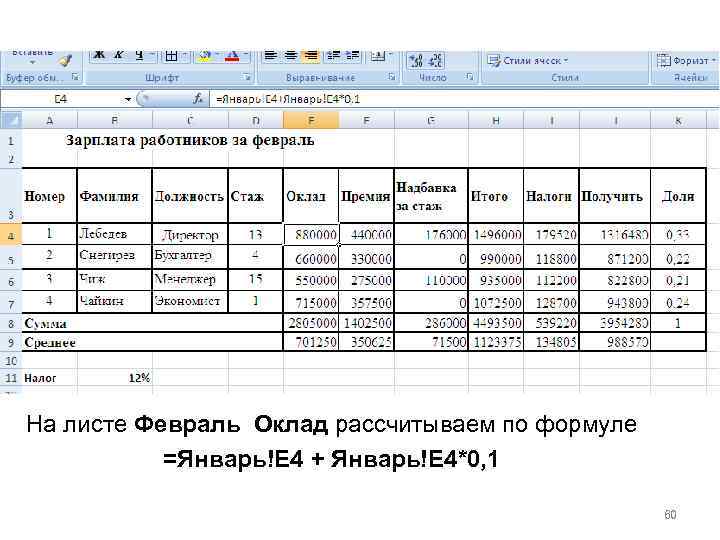Select column A header

click(50, 120)
